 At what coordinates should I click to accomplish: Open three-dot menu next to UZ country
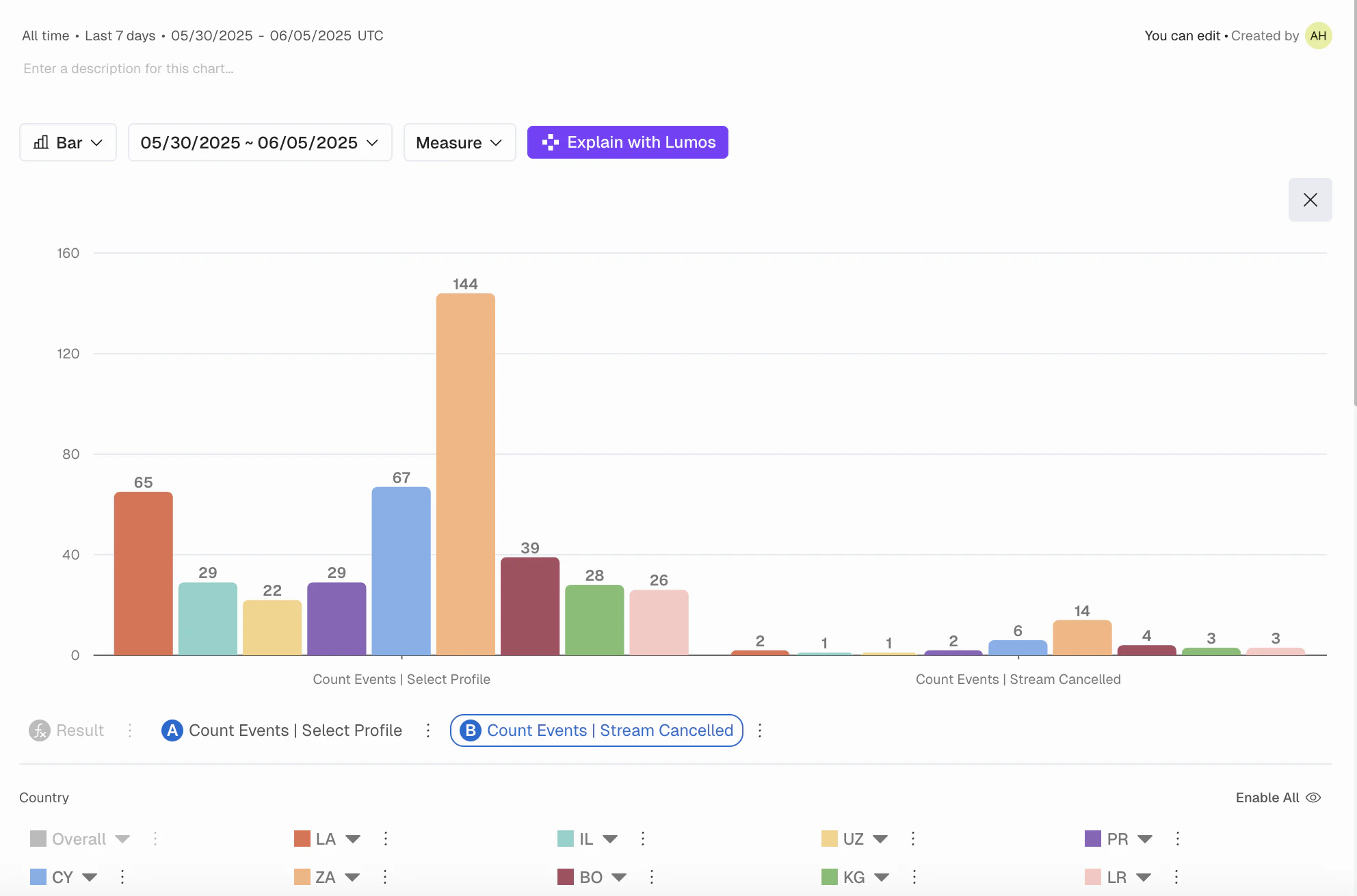point(913,839)
